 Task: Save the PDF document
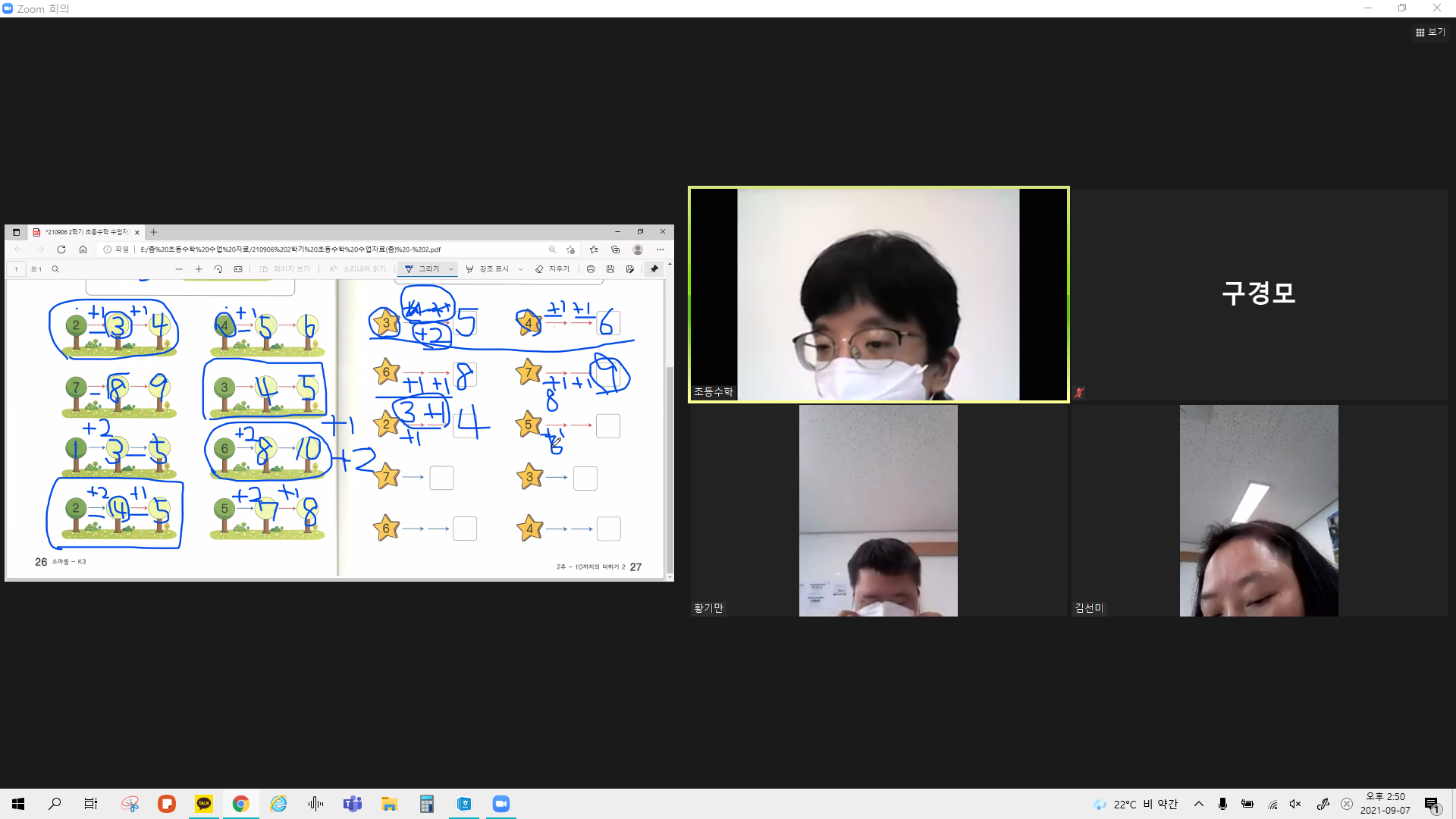610,269
